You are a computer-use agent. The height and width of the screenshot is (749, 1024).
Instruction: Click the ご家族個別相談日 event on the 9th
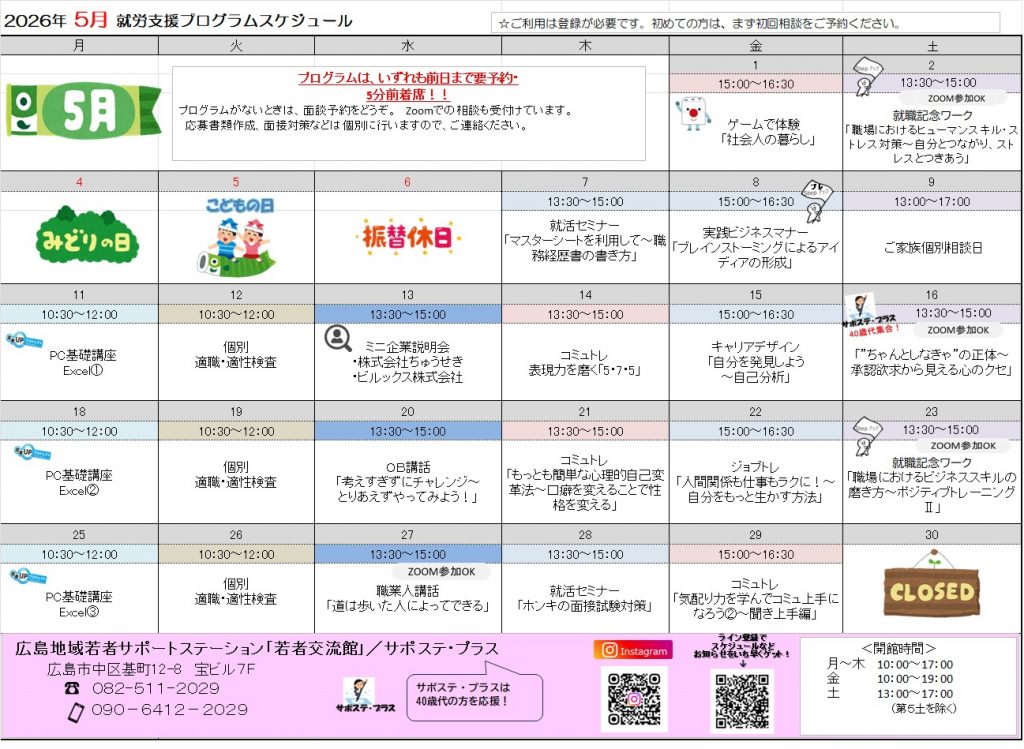point(931,247)
